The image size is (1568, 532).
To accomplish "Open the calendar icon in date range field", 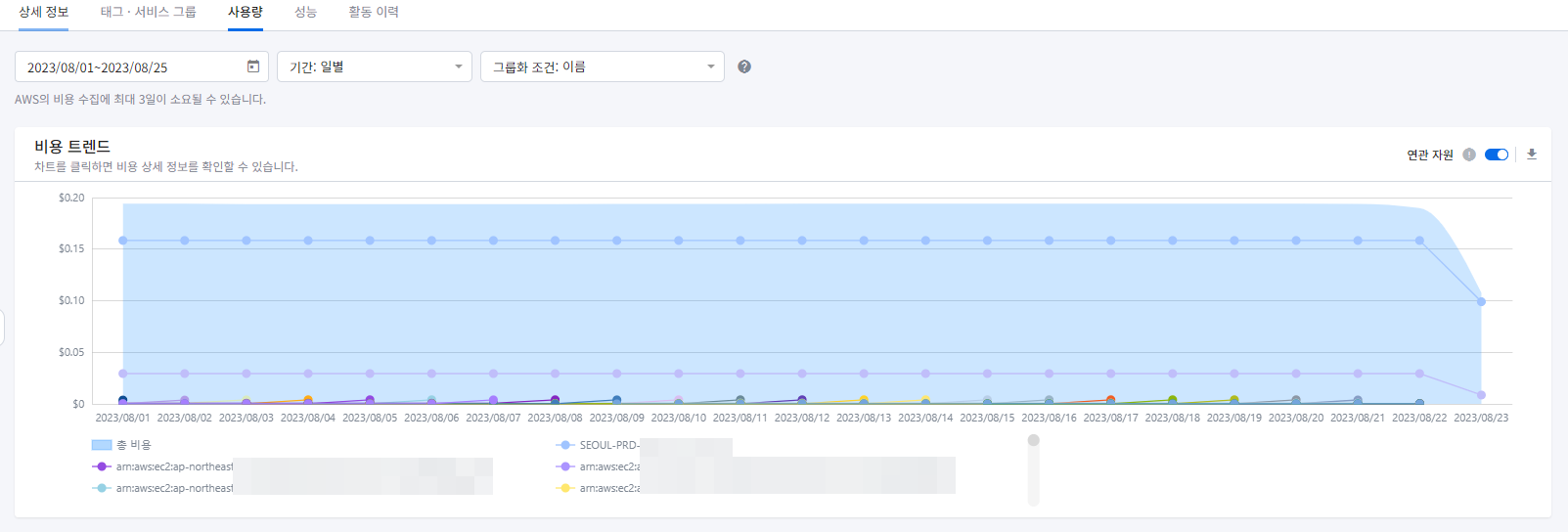I will pos(253,66).
